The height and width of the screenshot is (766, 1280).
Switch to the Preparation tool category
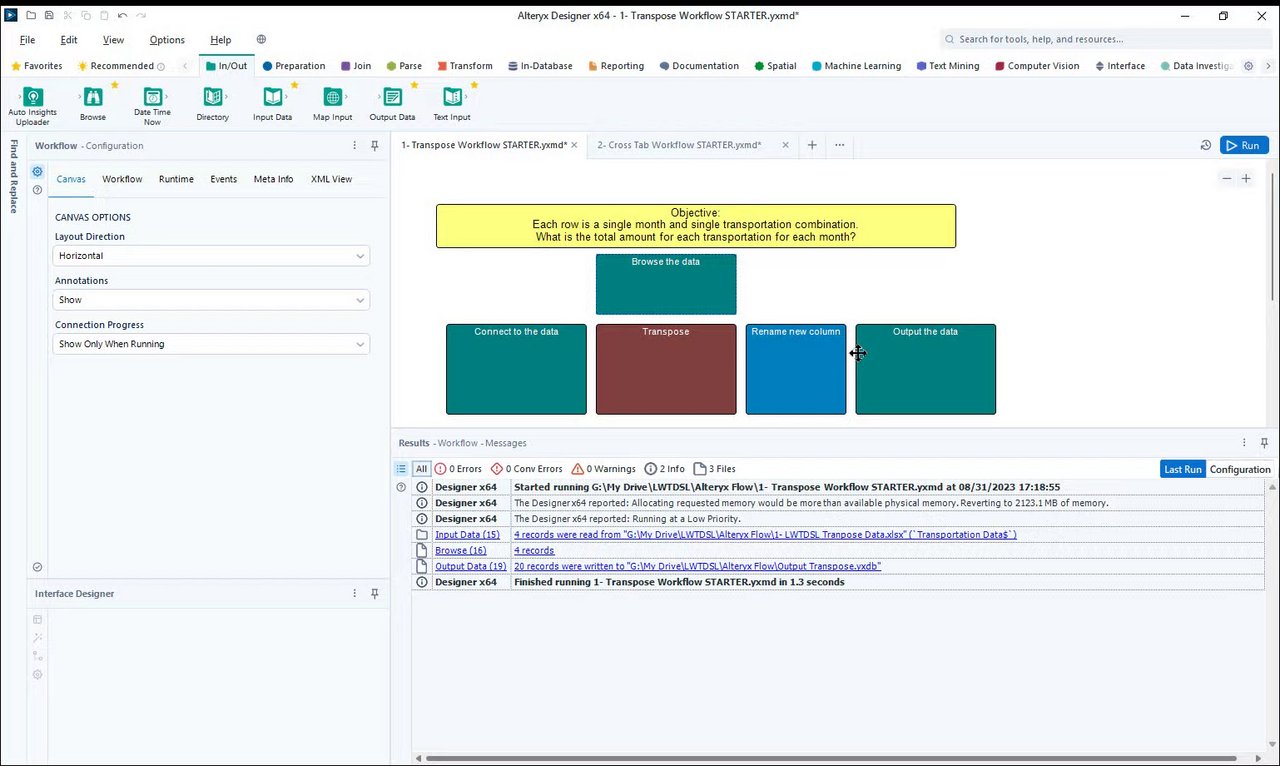click(294, 66)
